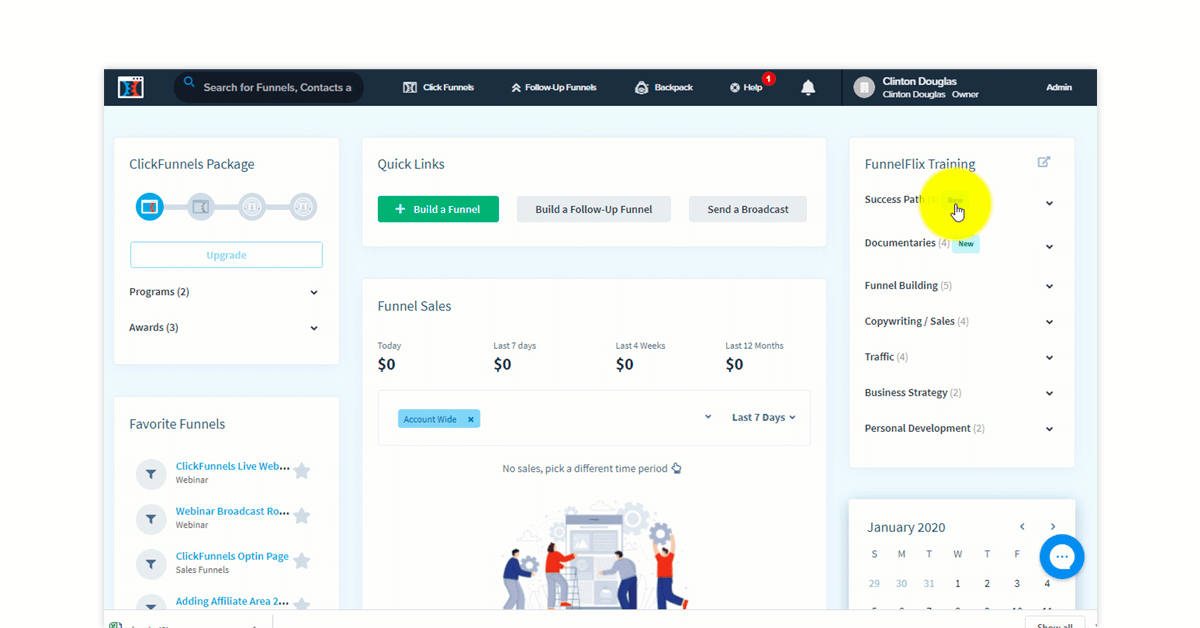Click funnel icon beside Webinar Broadcast Room
The image size is (1200, 628).
click(x=151, y=519)
